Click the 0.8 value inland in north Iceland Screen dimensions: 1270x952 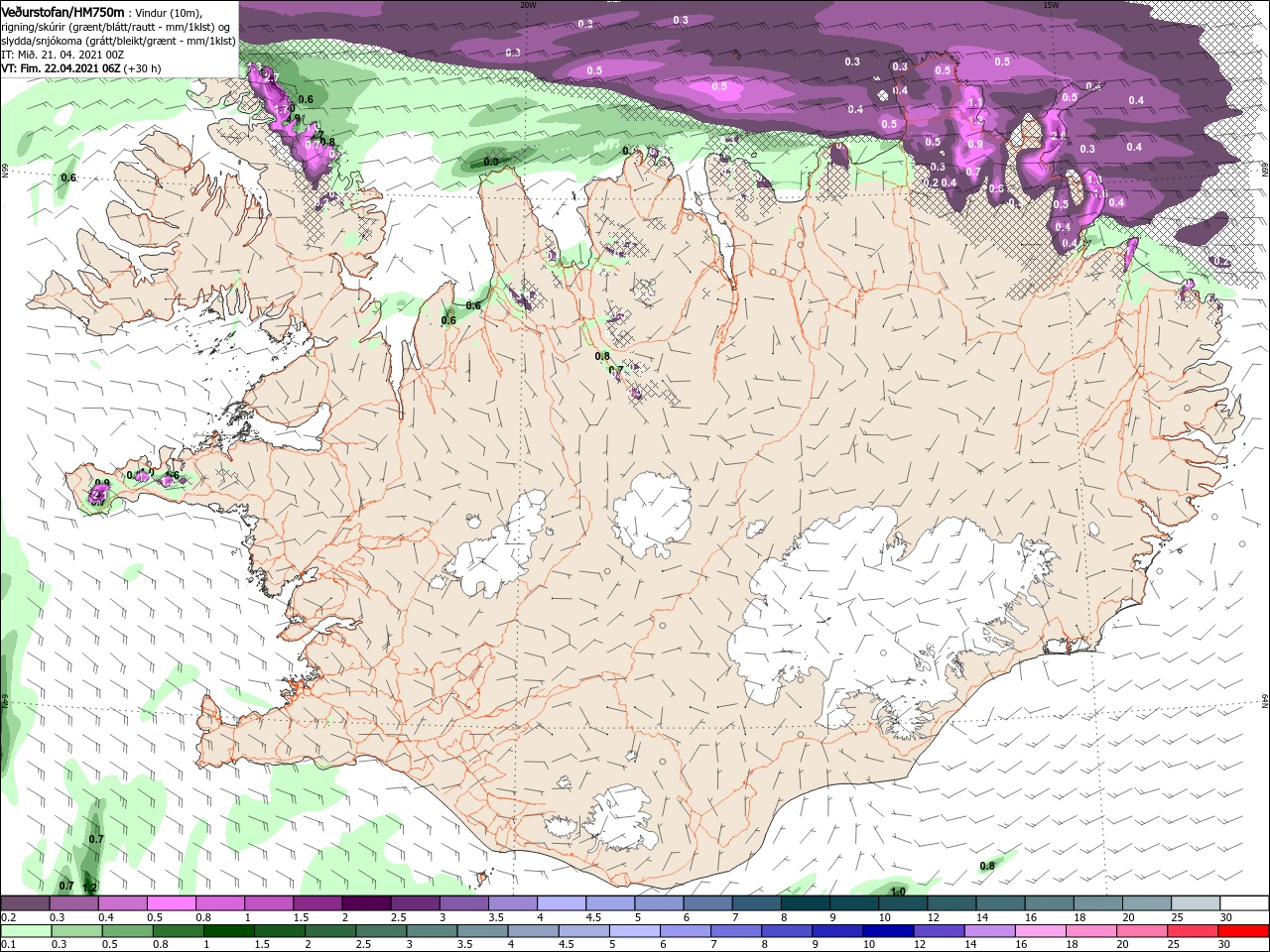click(602, 356)
